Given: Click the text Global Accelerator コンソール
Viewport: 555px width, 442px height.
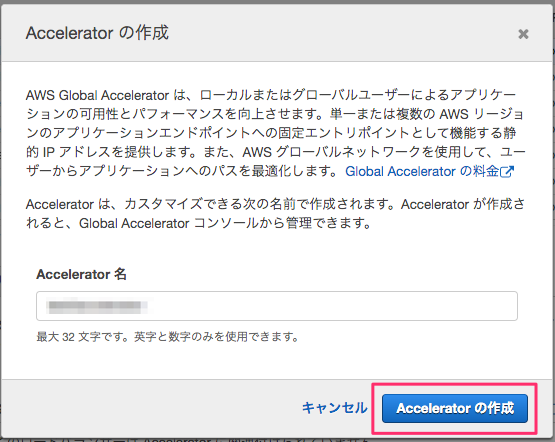Looking at the screenshot, I should [x=169, y=223].
